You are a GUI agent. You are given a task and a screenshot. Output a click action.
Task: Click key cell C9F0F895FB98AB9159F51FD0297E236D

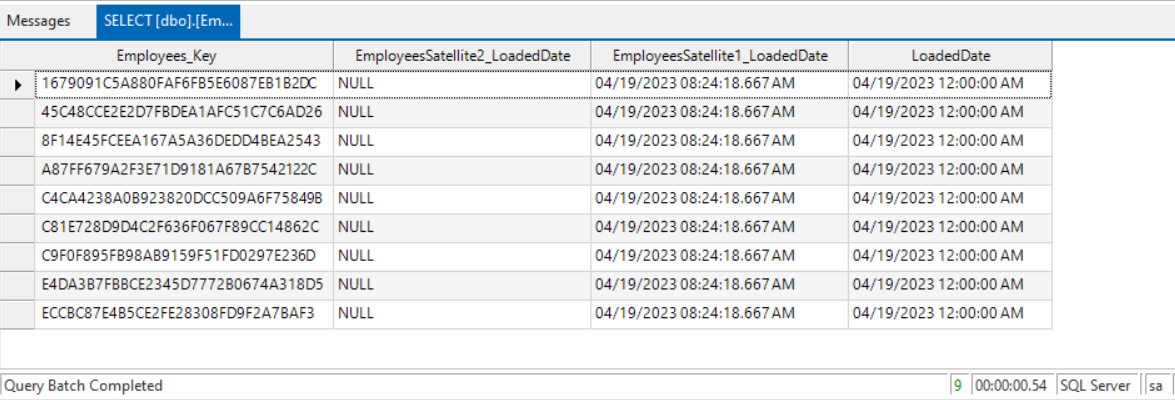click(x=179, y=256)
